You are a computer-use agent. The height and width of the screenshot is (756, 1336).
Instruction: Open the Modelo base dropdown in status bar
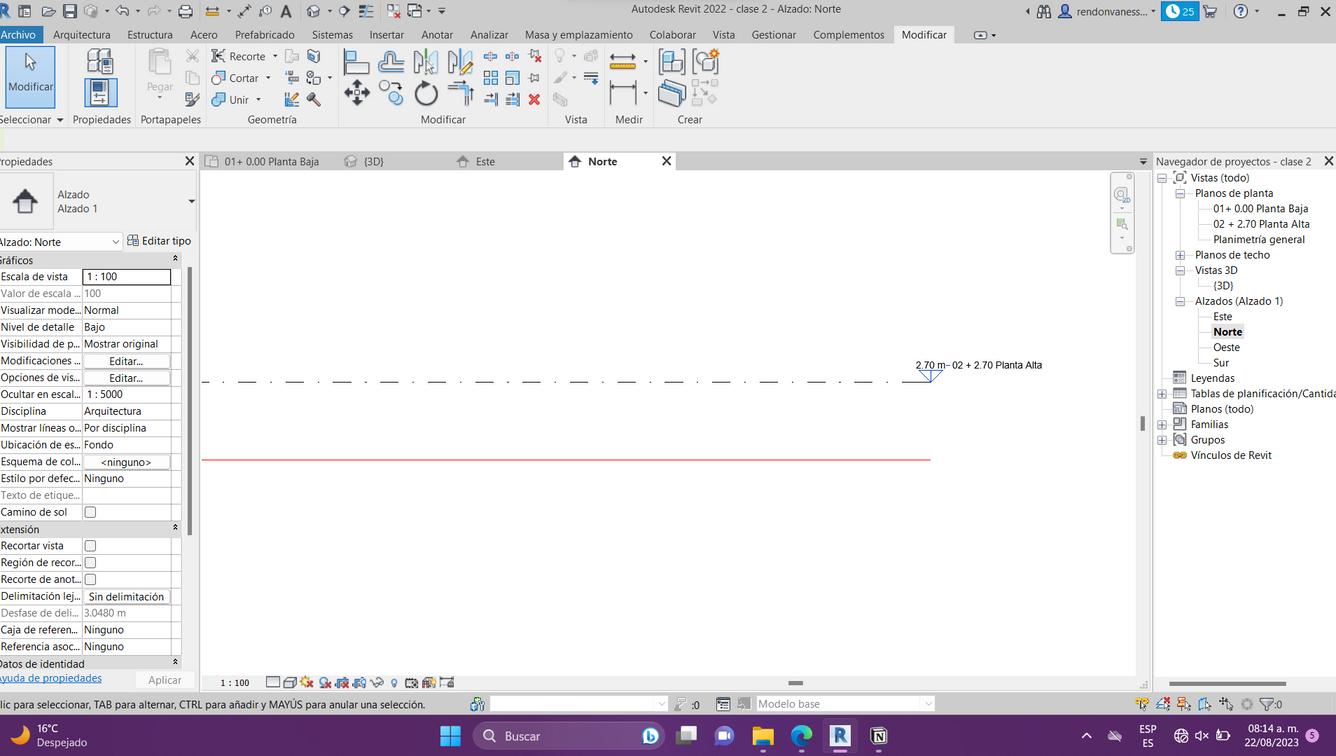coord(928,704)
